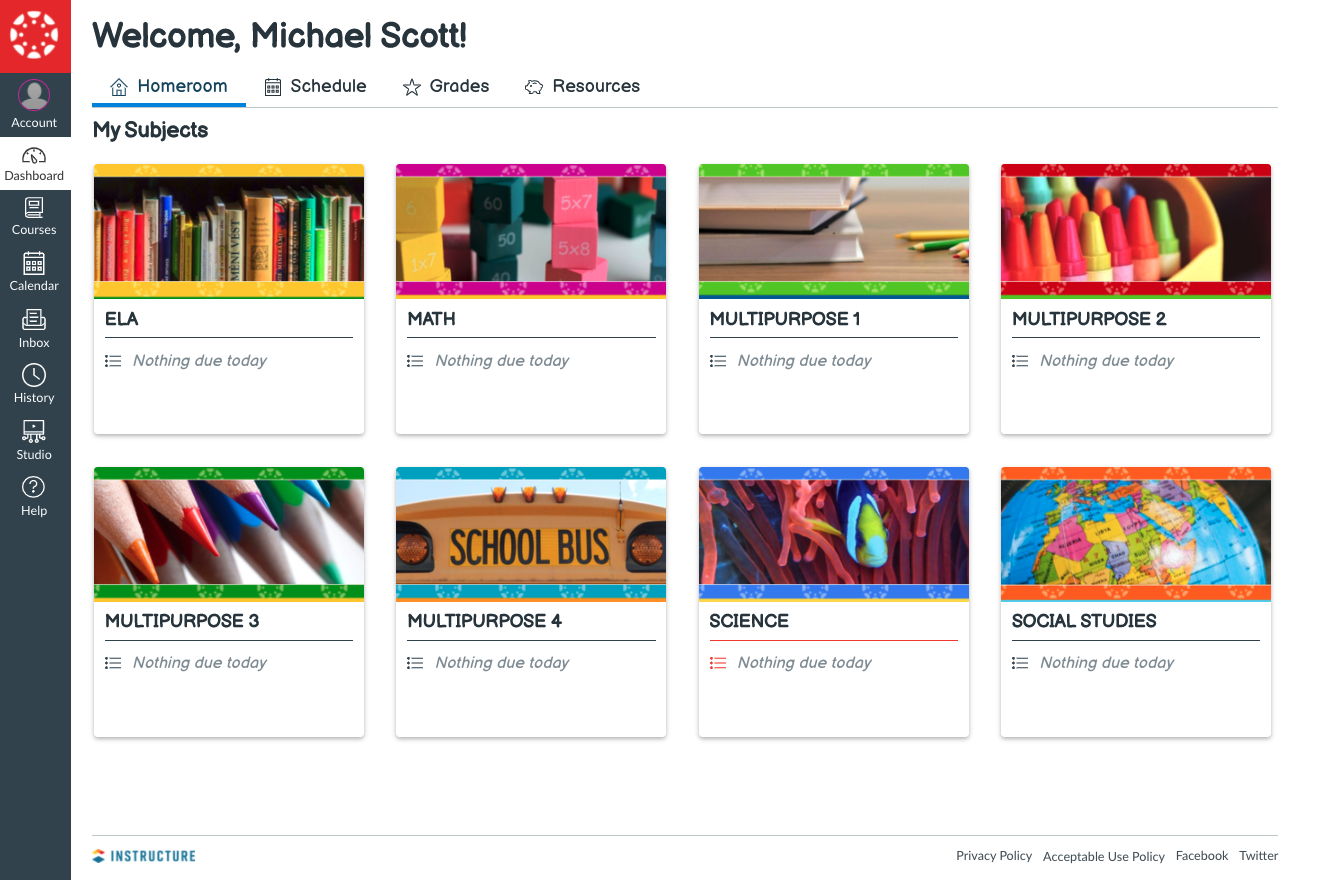The image size is (1341, 880).
Task: Click the Instructure logo in the footer
Action: pos(143,855)
